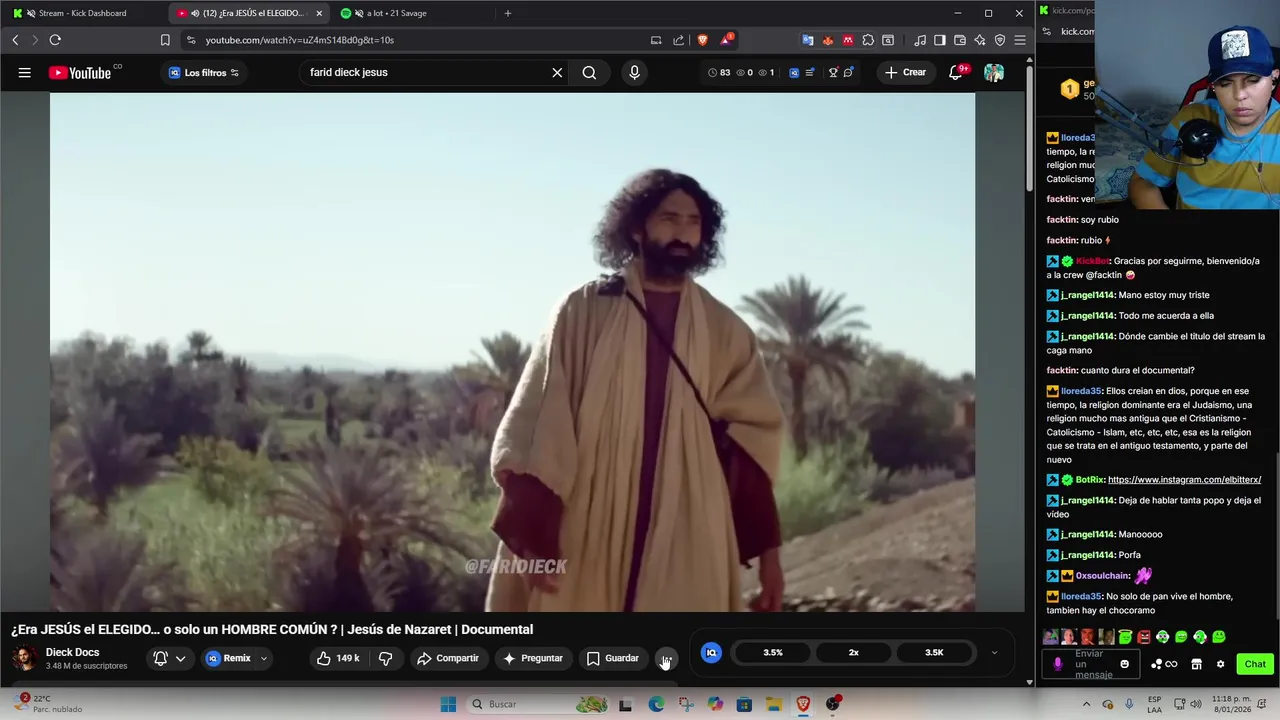Open the vidIQ trophy icon

(833, 72)
